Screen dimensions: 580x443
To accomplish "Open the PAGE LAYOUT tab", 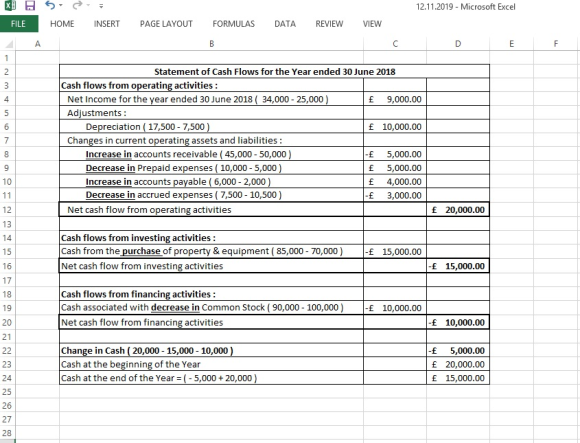I will coord(166,24).
